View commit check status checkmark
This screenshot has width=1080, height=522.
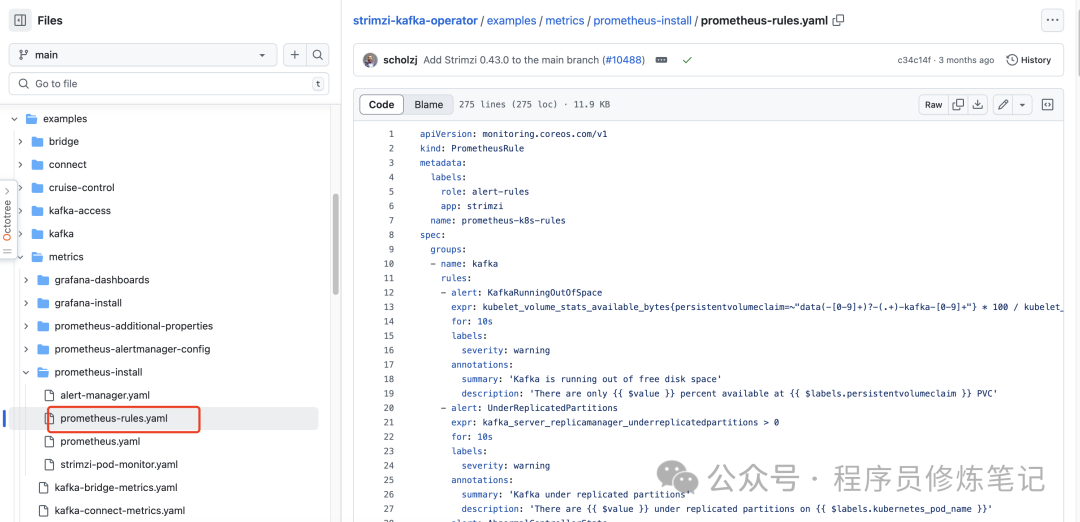687,60
